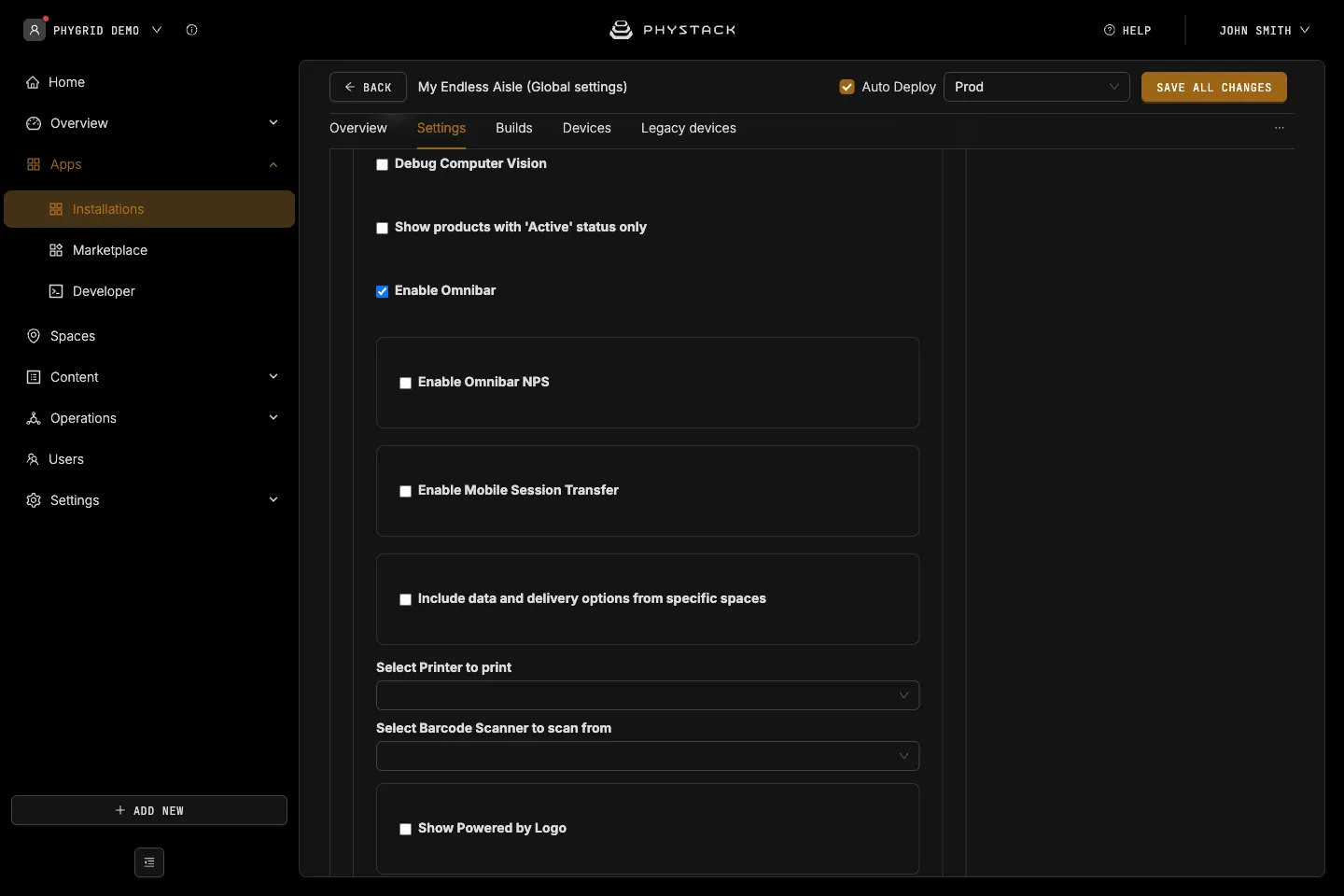Switch to the Devices tab
This screenshot has height=896, width=1344.
[587, 128]
